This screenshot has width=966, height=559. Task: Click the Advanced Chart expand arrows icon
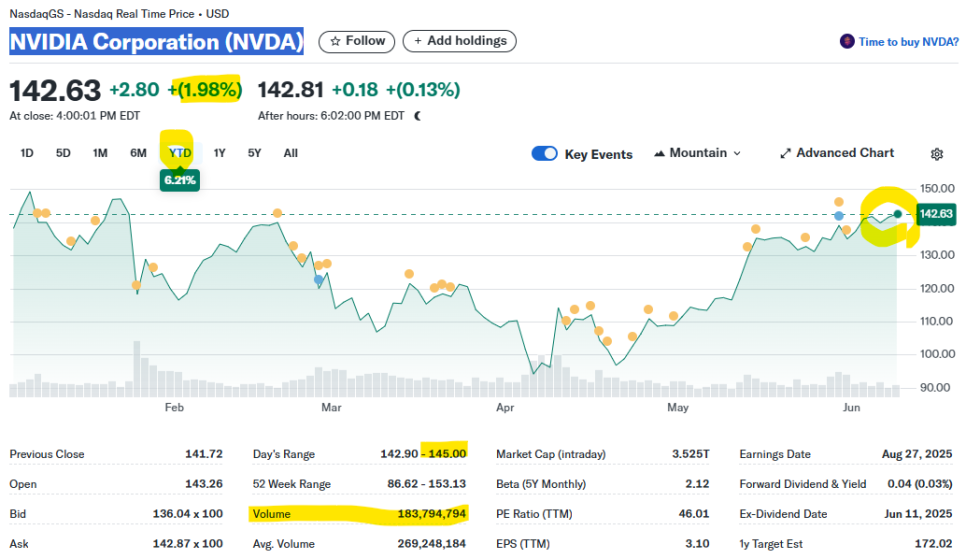785,153
